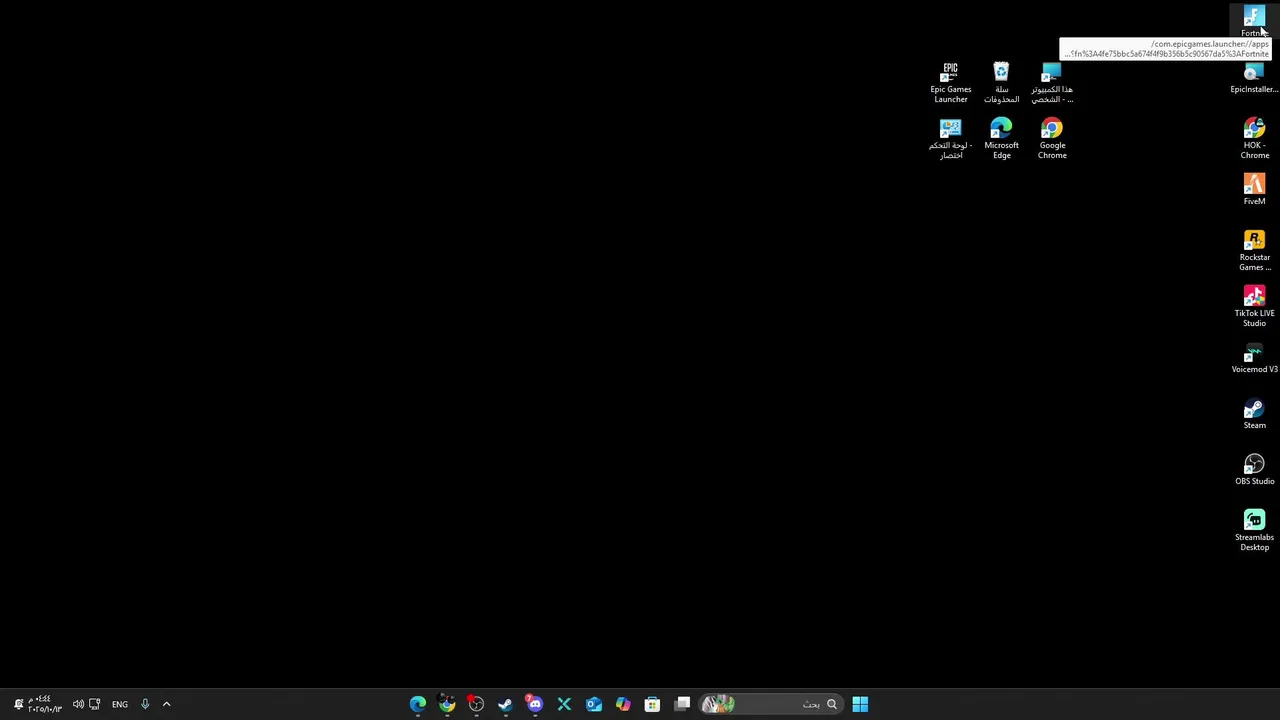
Task: Switch to Chrome in the taskbar
Action: (x=447, y=704)
